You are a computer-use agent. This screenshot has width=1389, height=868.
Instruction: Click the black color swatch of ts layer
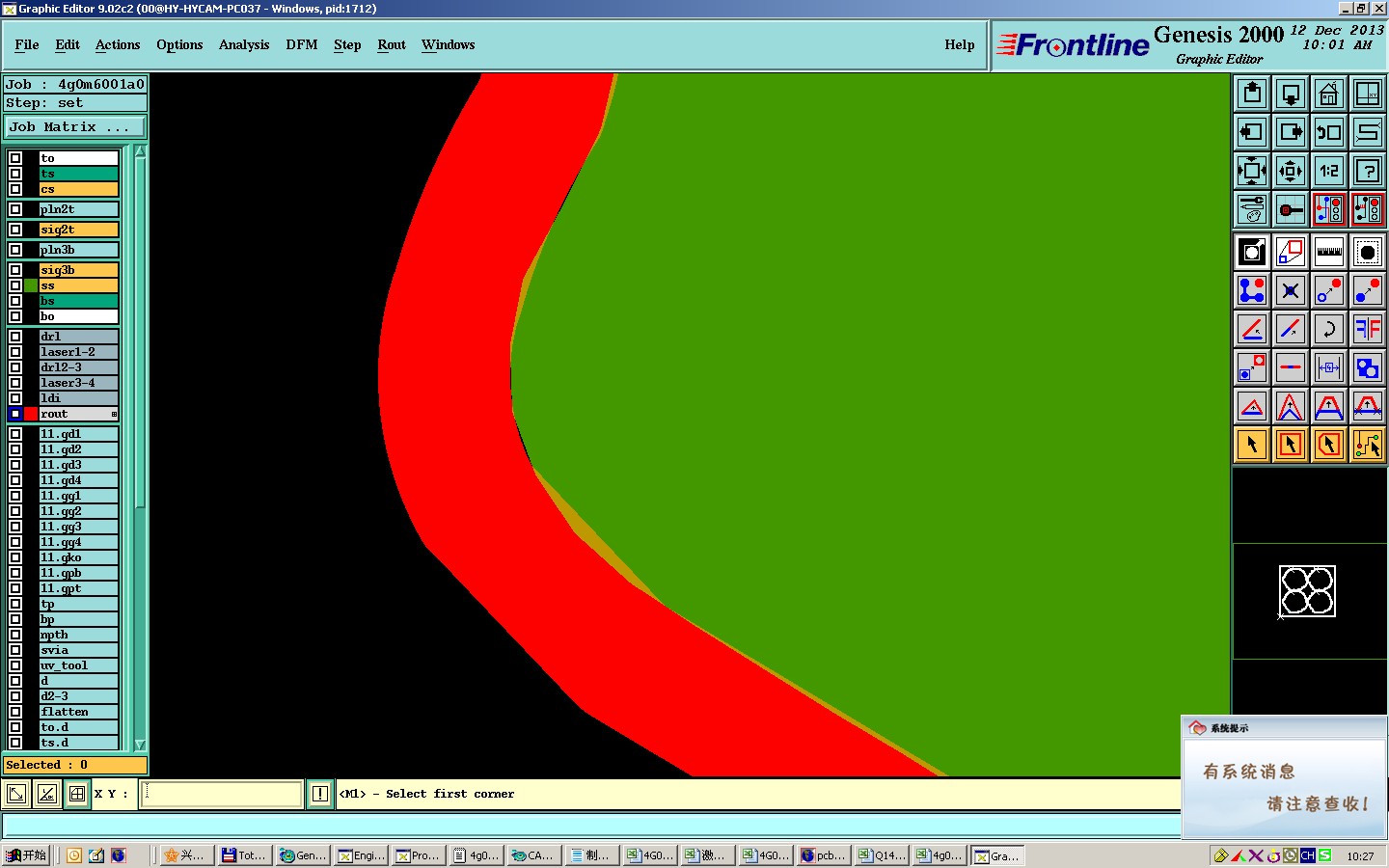[x=31, y=174]
